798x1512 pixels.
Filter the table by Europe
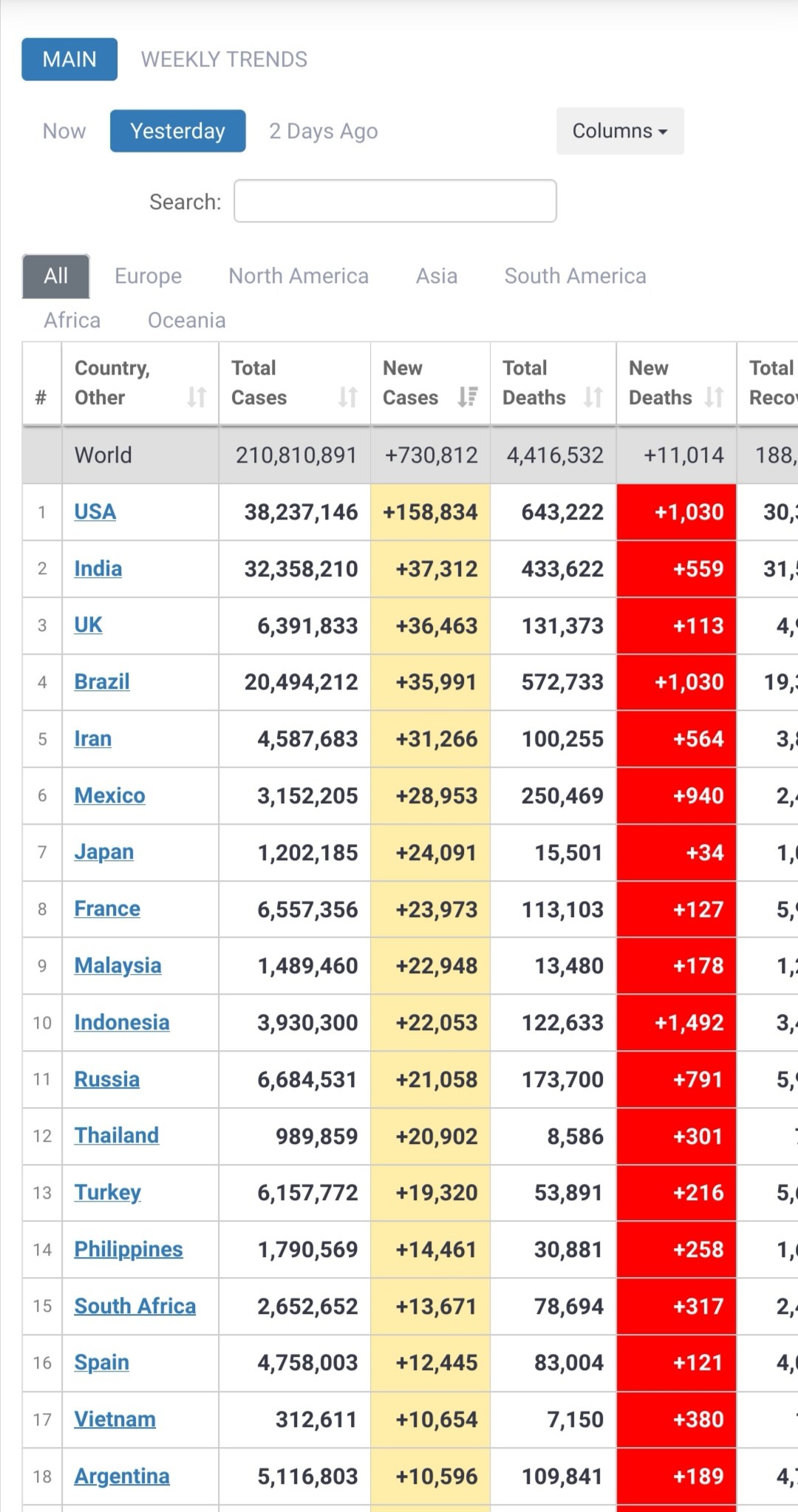[148, 276]
